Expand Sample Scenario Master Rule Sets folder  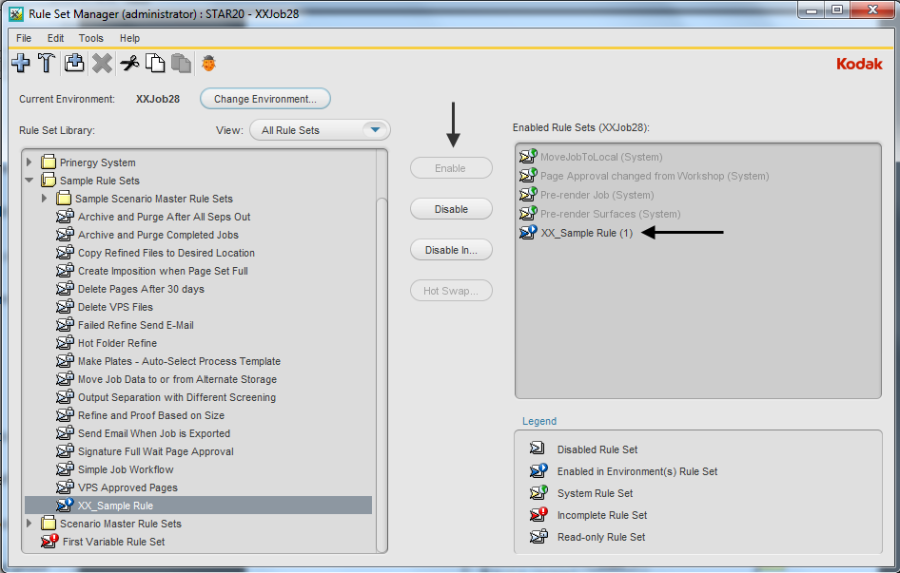pyautogui.click(x=44, y=198)
